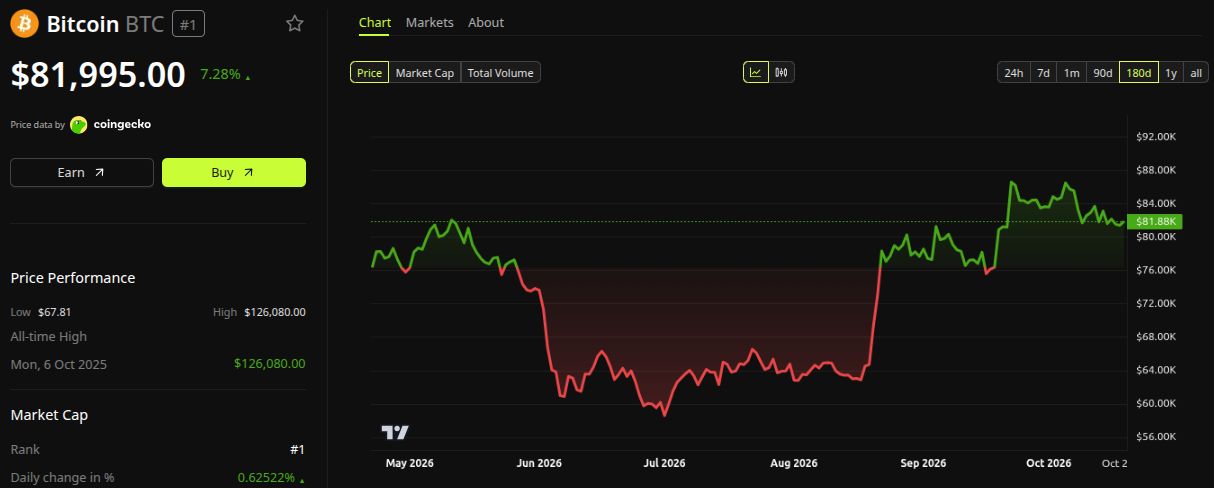
Task: Switch to line chart view icon
Action: (755, 72)
